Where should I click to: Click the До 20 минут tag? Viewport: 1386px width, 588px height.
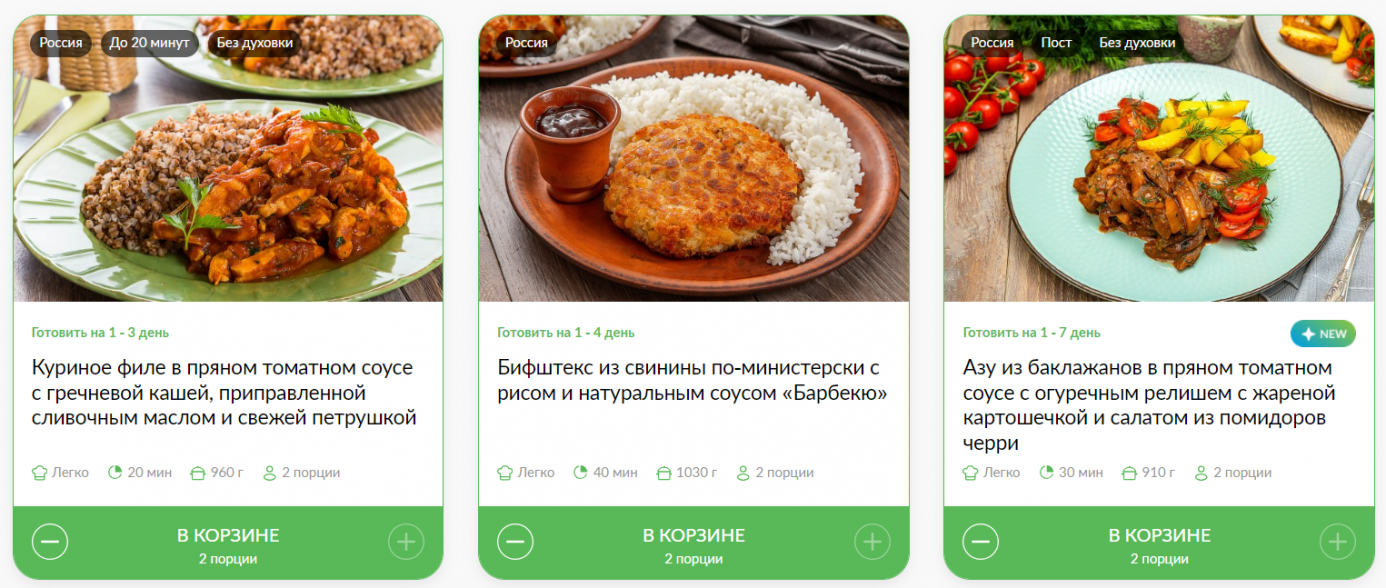149,43
